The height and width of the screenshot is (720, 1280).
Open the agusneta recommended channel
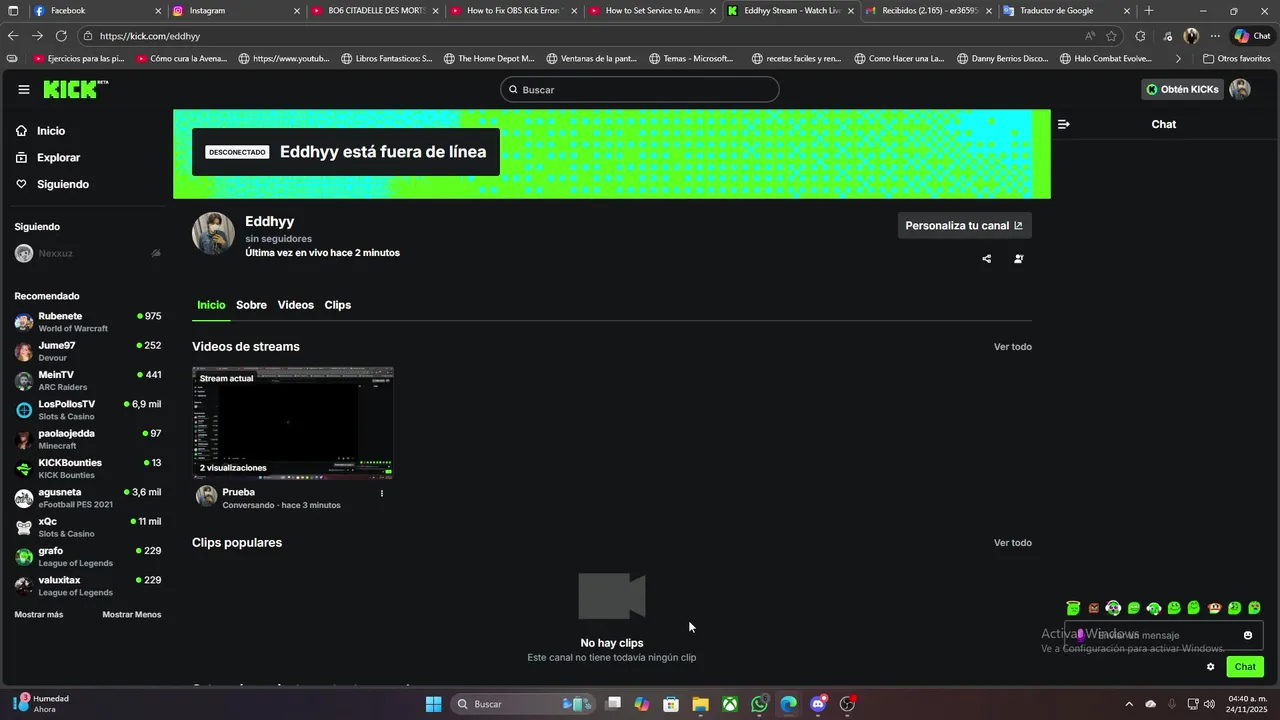point(88,498)
